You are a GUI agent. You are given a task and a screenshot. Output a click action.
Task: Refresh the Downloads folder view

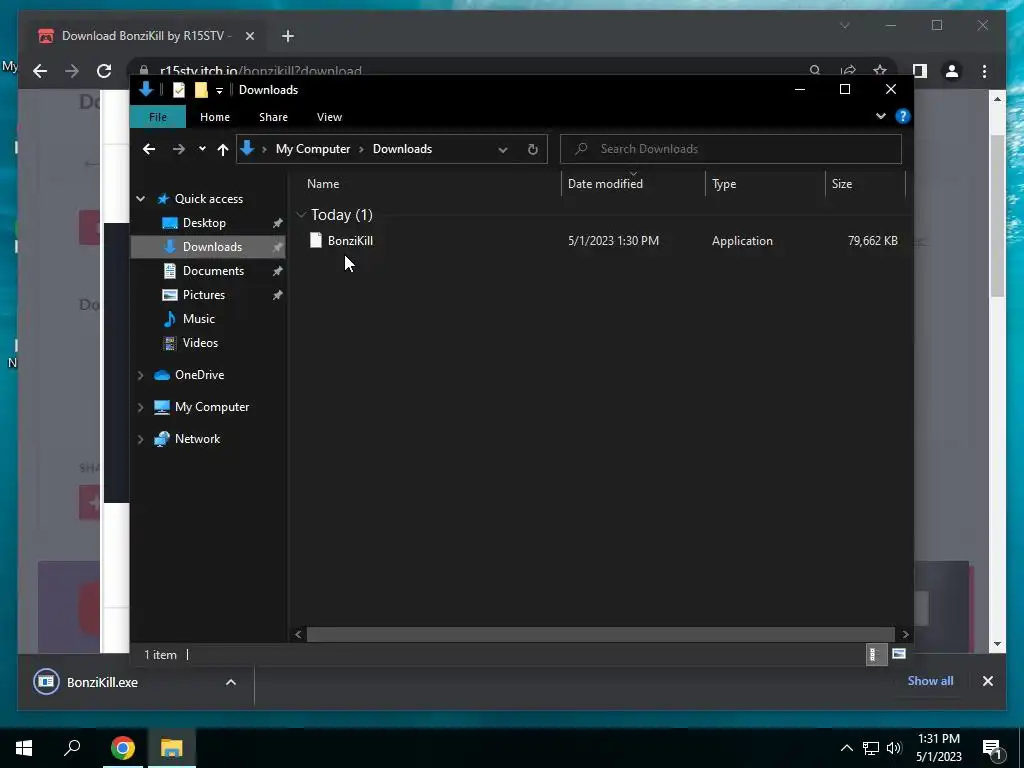click(x=533, y=149)
